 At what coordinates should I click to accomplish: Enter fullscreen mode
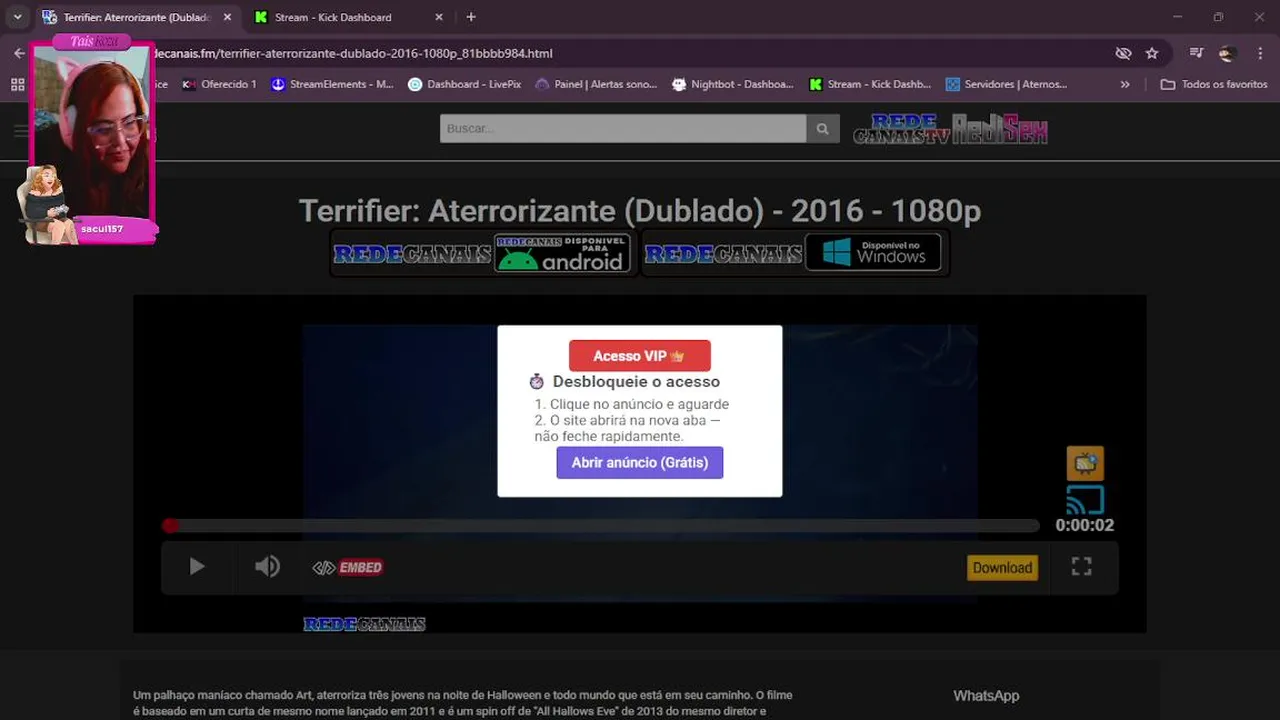(x=1081, y=567)
